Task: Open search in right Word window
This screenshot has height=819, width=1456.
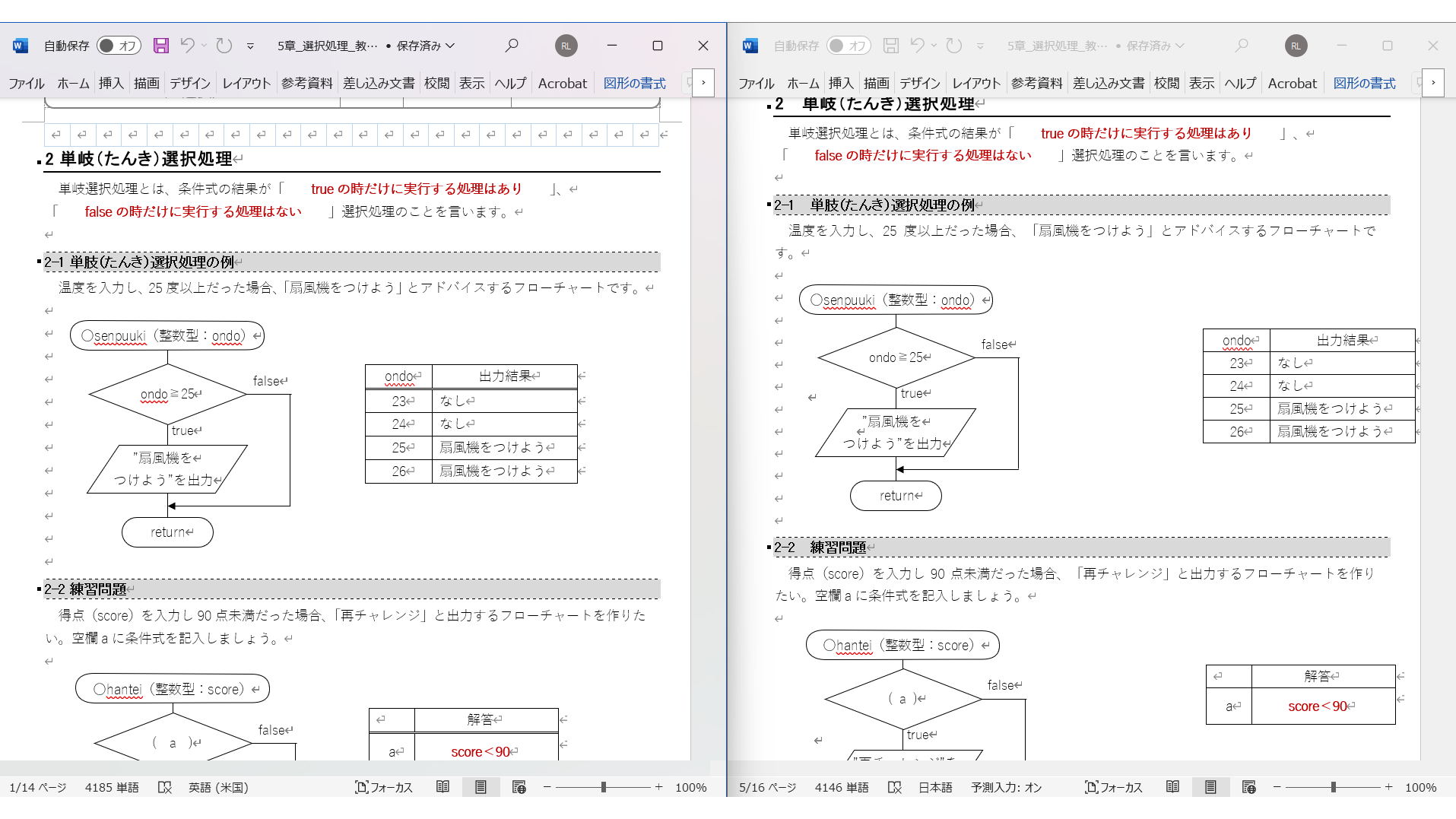Action: [x=1242, y=46]
